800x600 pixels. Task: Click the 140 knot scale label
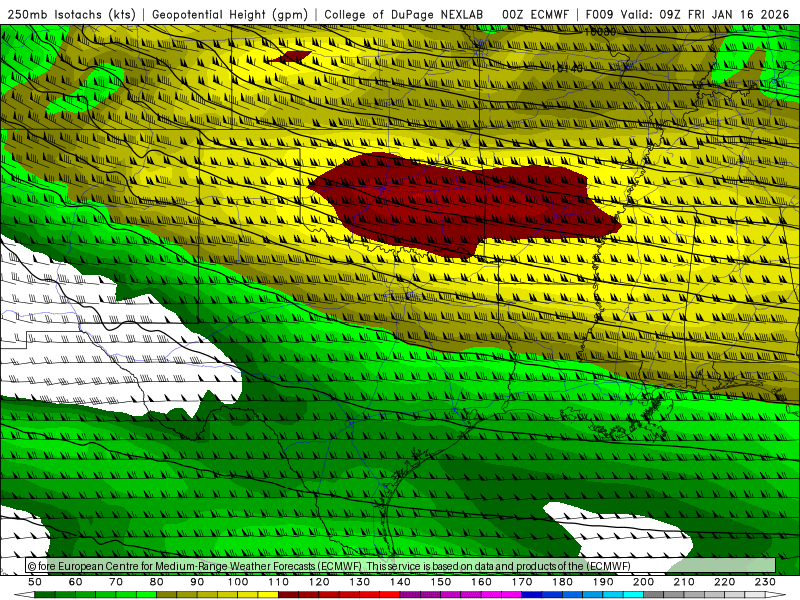point(400,582)
